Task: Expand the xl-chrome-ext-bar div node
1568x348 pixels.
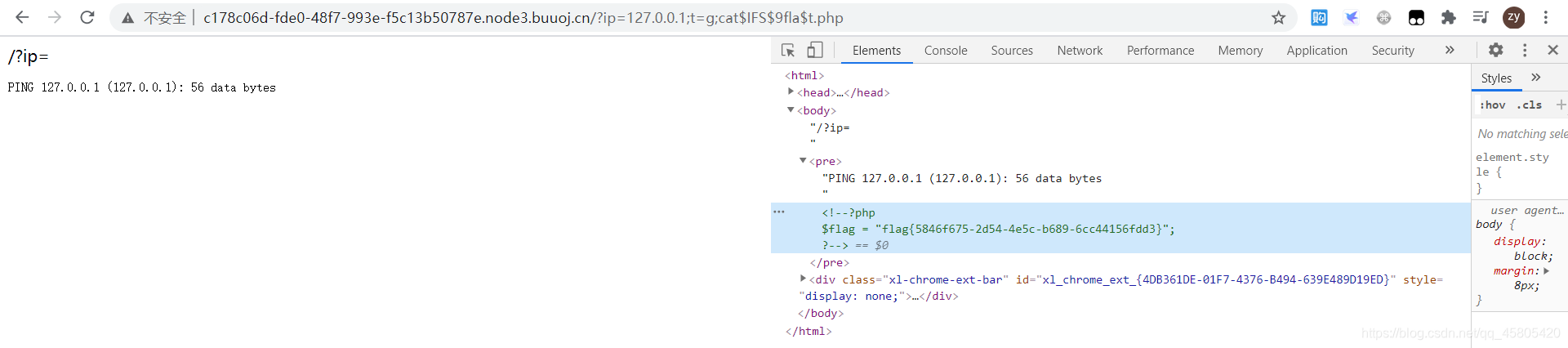Action: 803,279
